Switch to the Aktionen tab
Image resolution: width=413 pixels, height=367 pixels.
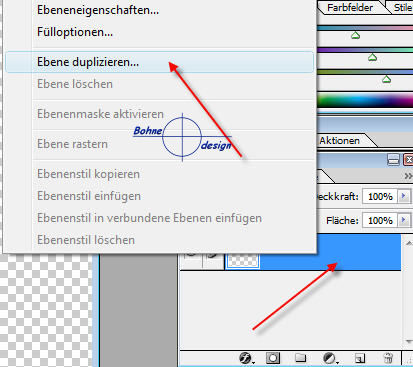[340, 141]
